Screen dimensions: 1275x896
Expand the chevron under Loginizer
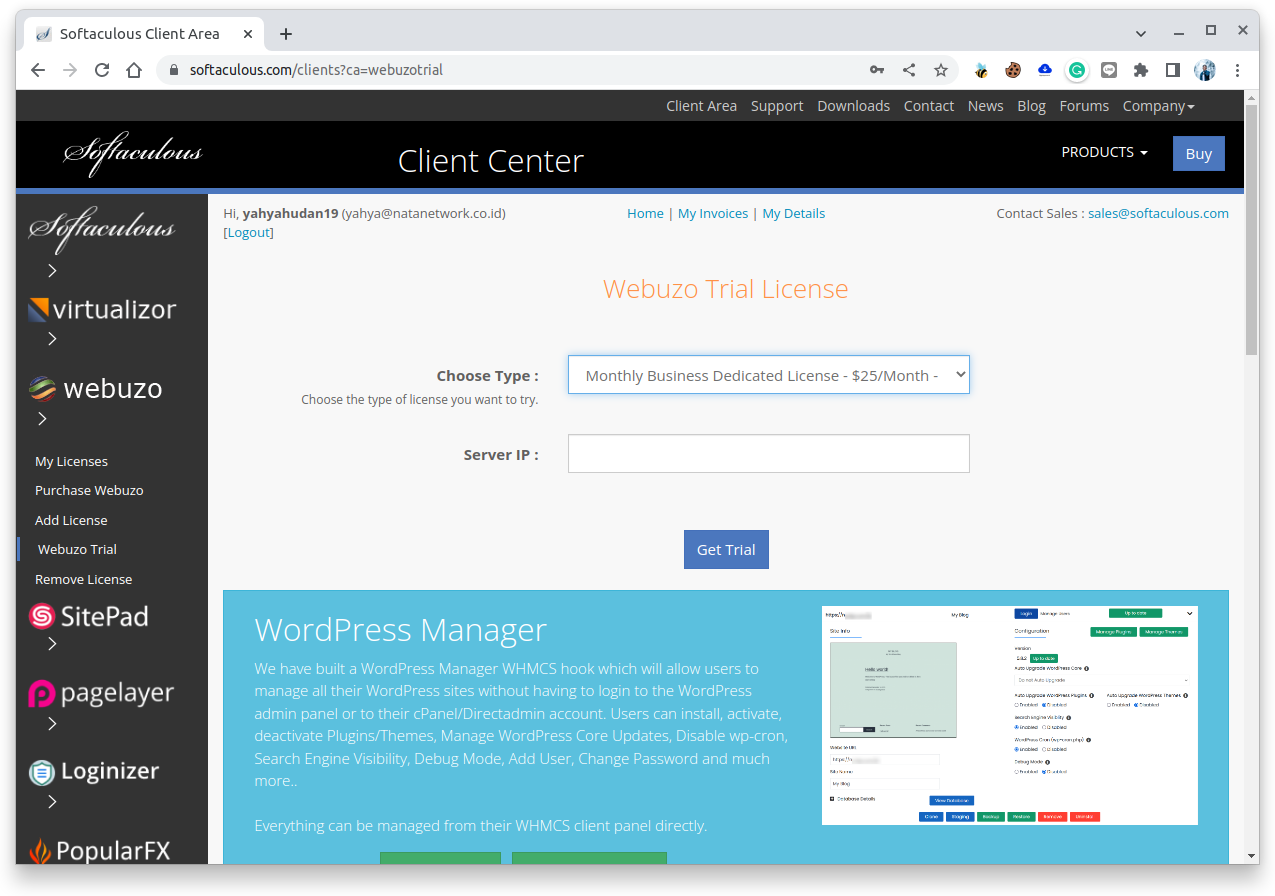(x=52, y=801)
